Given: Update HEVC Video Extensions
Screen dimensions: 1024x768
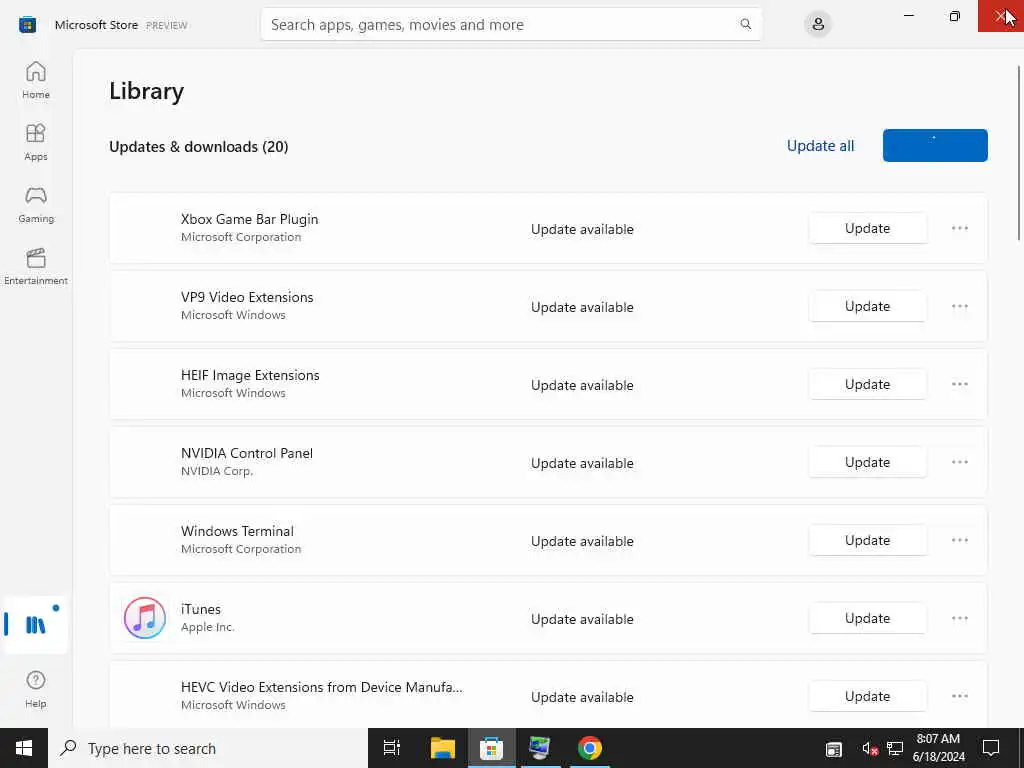Looking at the screenshot, I should [867, 696].
